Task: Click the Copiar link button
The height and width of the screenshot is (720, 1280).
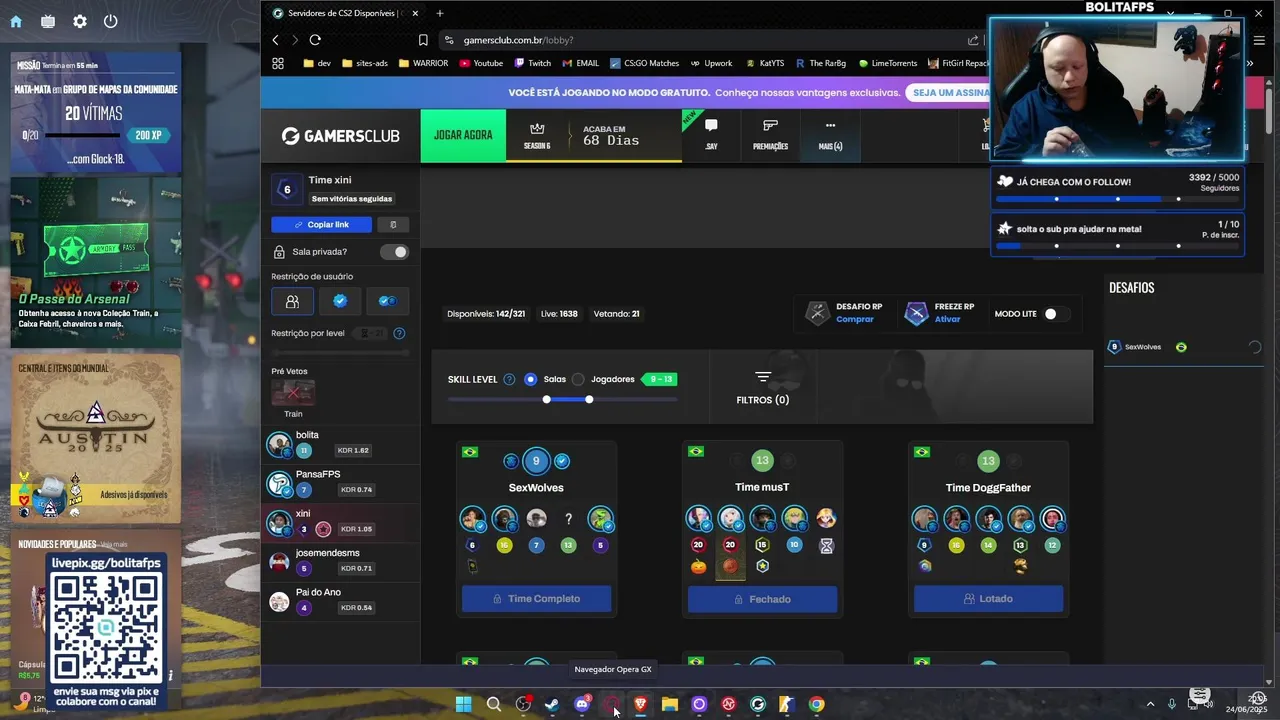Action: [321, 225]
